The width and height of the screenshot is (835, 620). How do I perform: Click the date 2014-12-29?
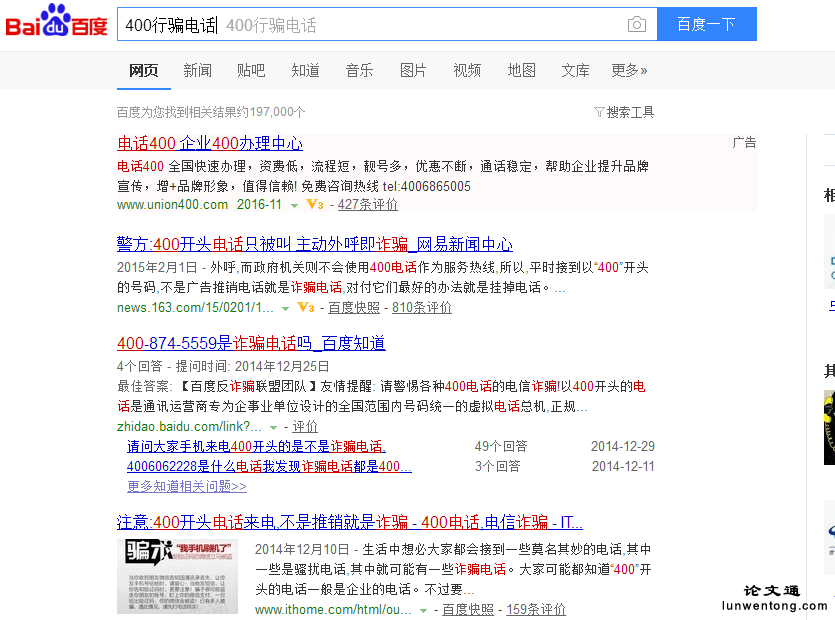[623, 446]
